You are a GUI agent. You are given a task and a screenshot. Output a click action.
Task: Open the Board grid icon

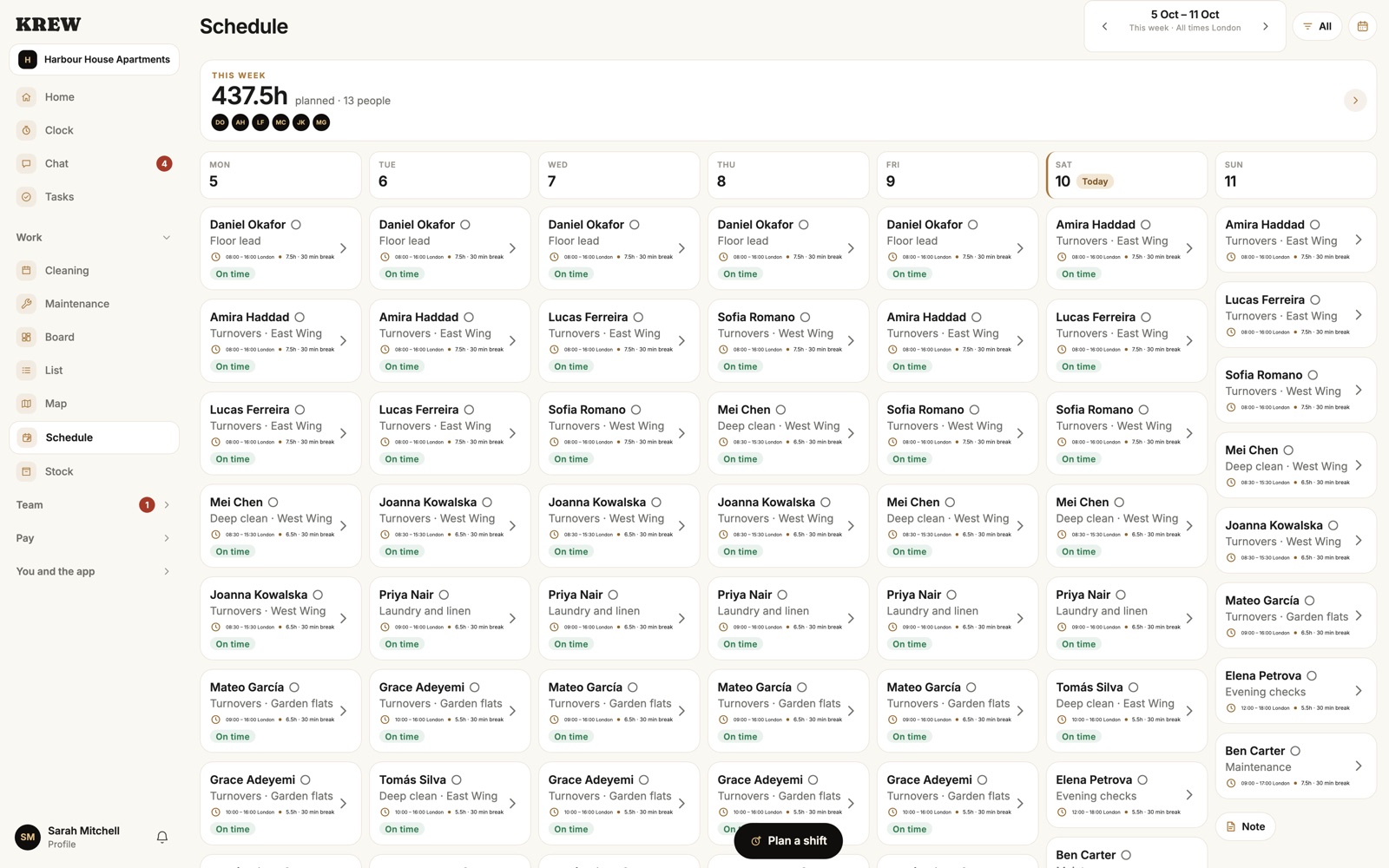point(26,337)
